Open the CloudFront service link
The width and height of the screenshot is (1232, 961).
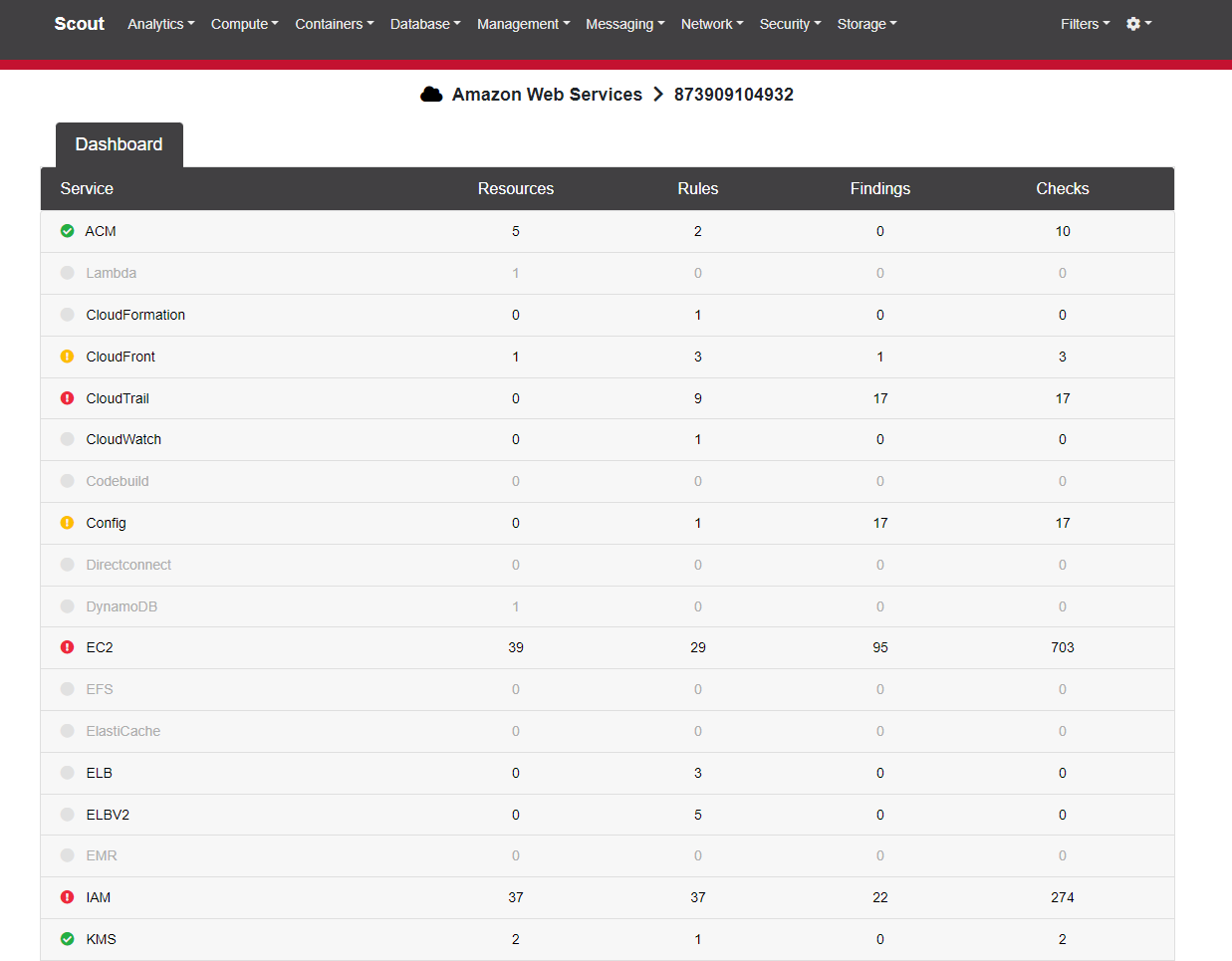pyautogui.click(x=121, y=357)
